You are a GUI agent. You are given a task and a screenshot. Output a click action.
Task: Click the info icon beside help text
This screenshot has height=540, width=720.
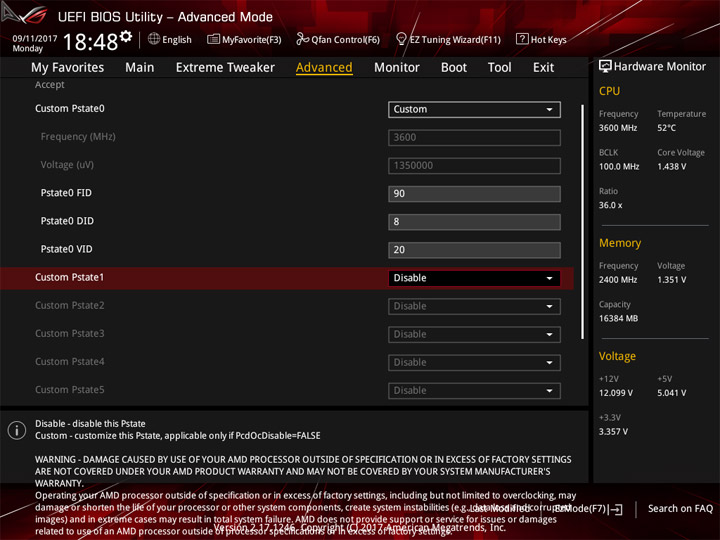click(17, 430)
